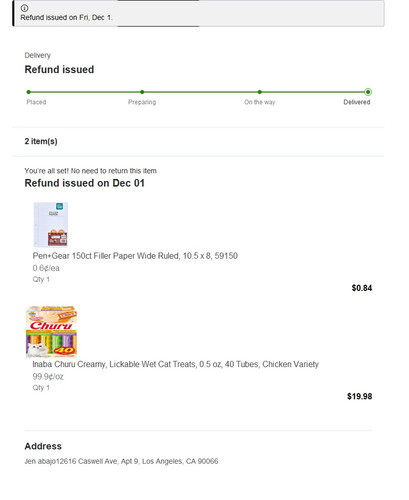Click the 2 item(s) section header
Viewport: 409px width, 500px height.
point(41,141)
